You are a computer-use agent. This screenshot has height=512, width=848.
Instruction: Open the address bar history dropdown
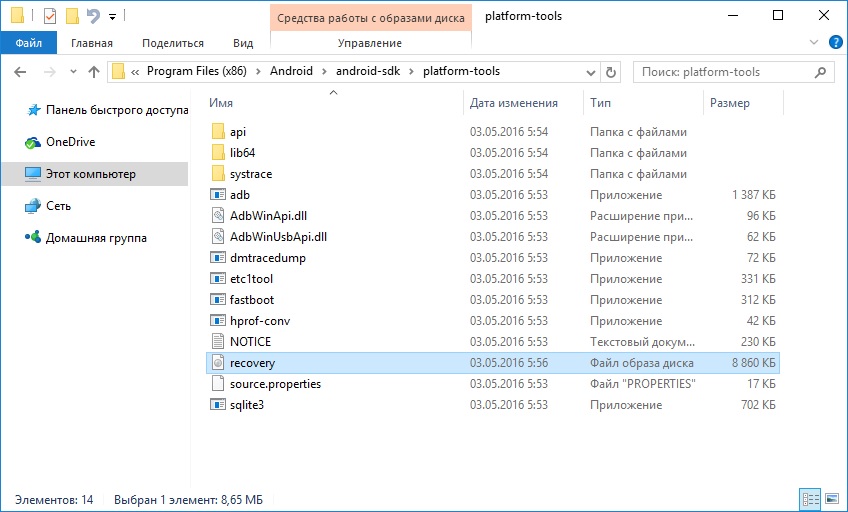[589, 72]
